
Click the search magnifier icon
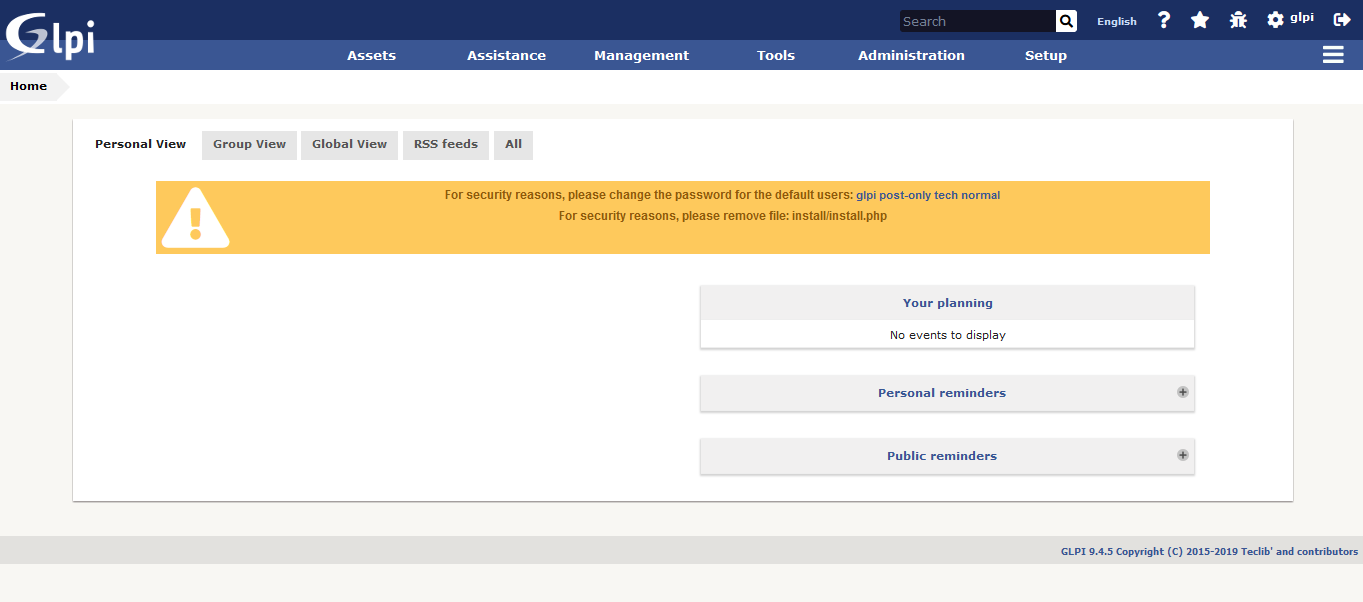tap(1066, 21)
